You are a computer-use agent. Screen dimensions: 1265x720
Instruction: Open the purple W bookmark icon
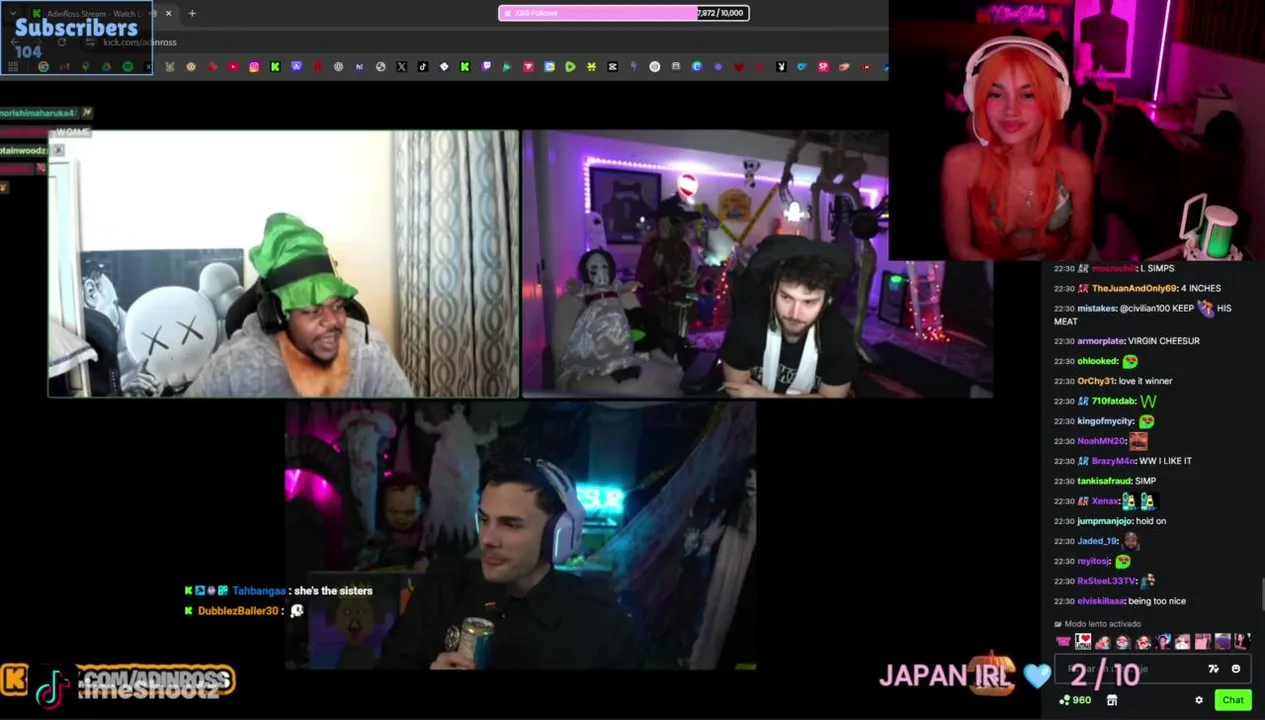pyautogui.click(x=296, y=67)
